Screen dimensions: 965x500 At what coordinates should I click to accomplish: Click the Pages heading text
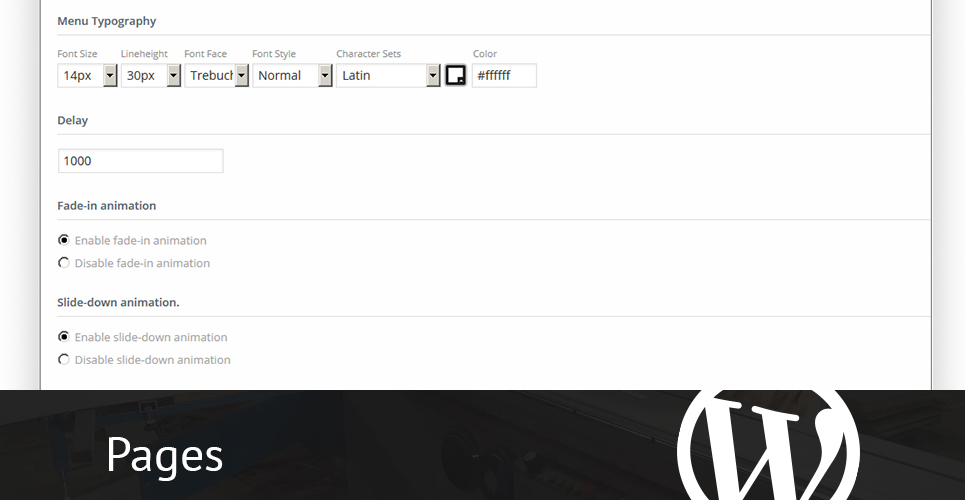point(164,456)
